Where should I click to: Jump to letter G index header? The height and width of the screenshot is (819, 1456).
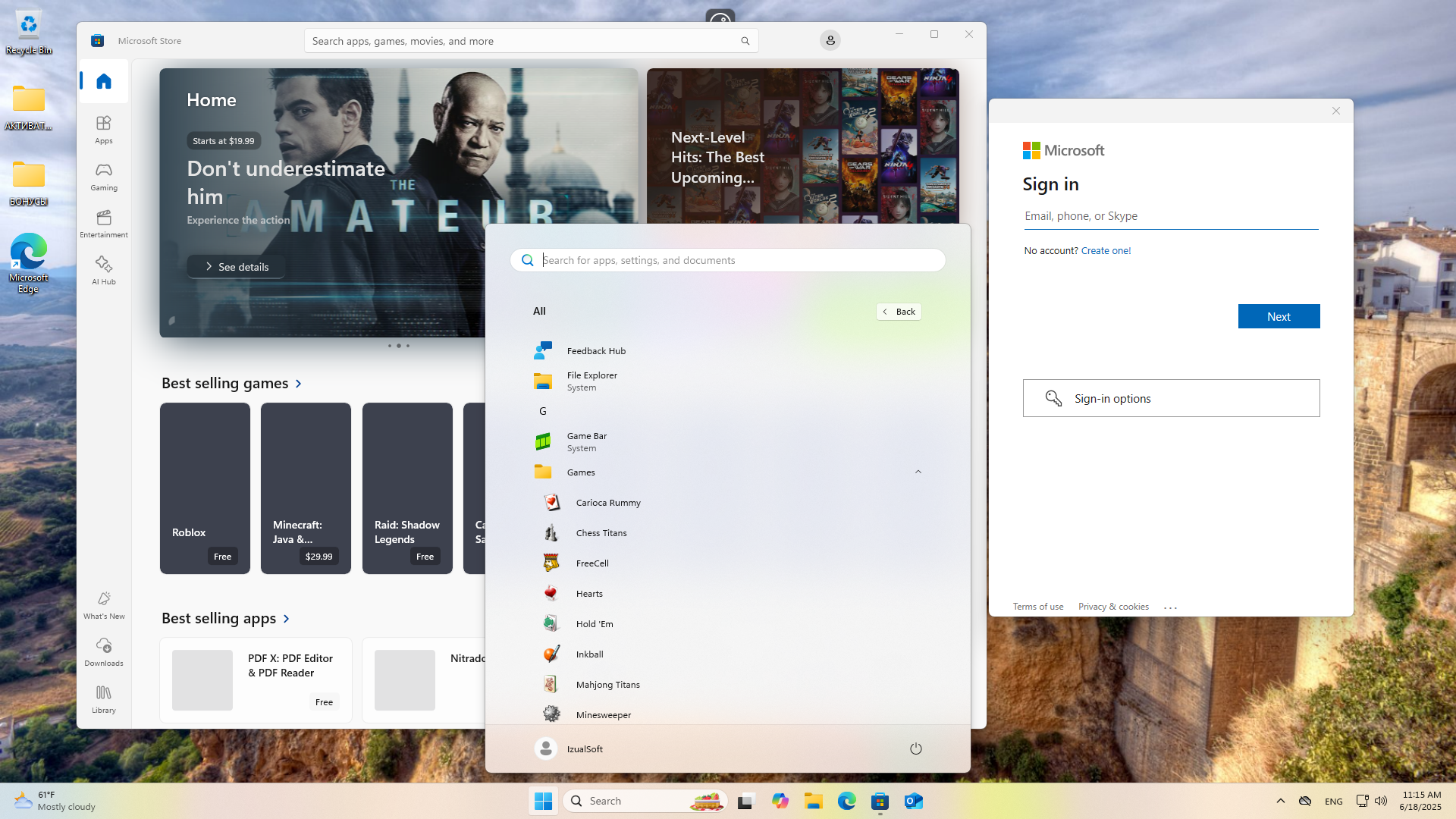point(542,411)
